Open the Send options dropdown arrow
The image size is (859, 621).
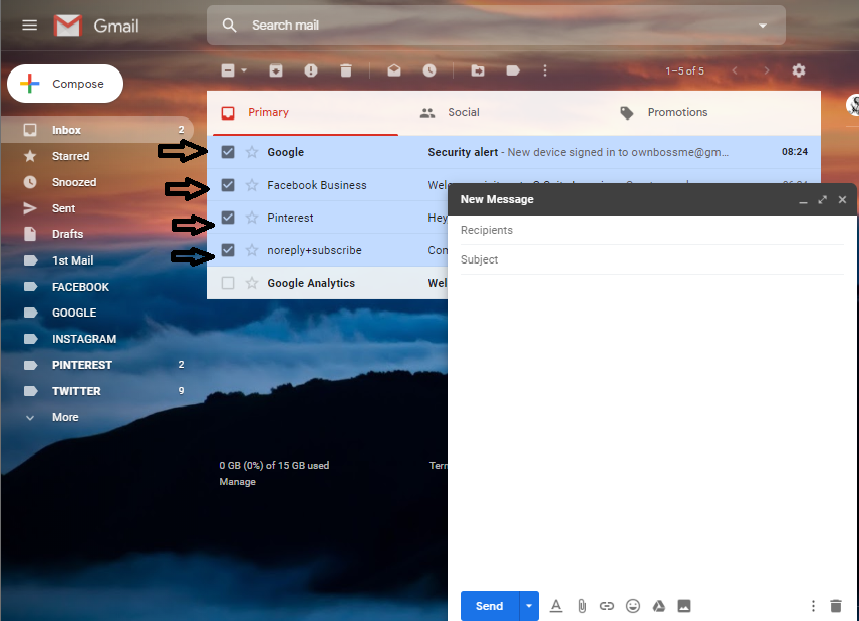(x=529, y=606)
